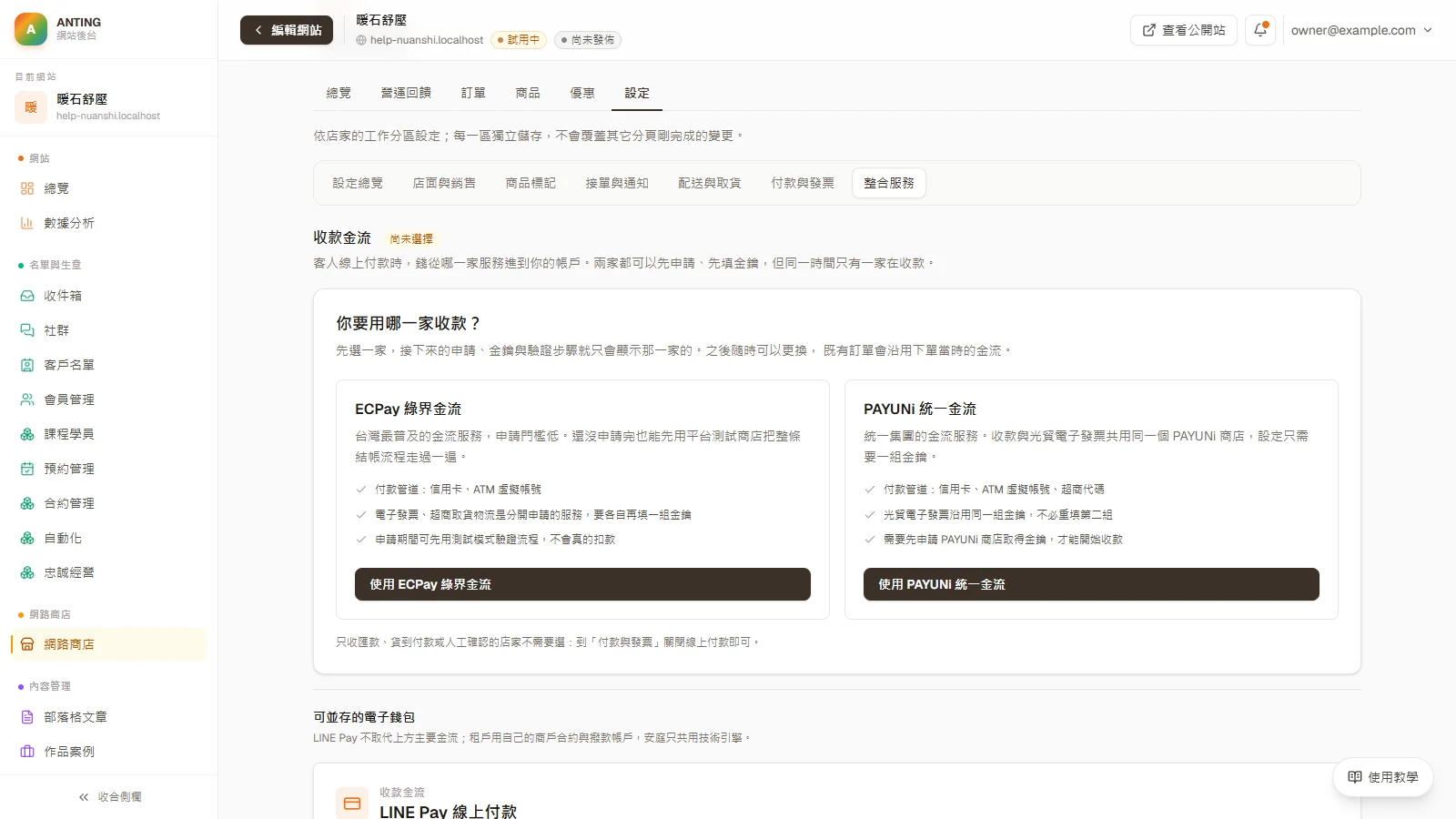Click the LINE Pay card icon

point(352,804)
